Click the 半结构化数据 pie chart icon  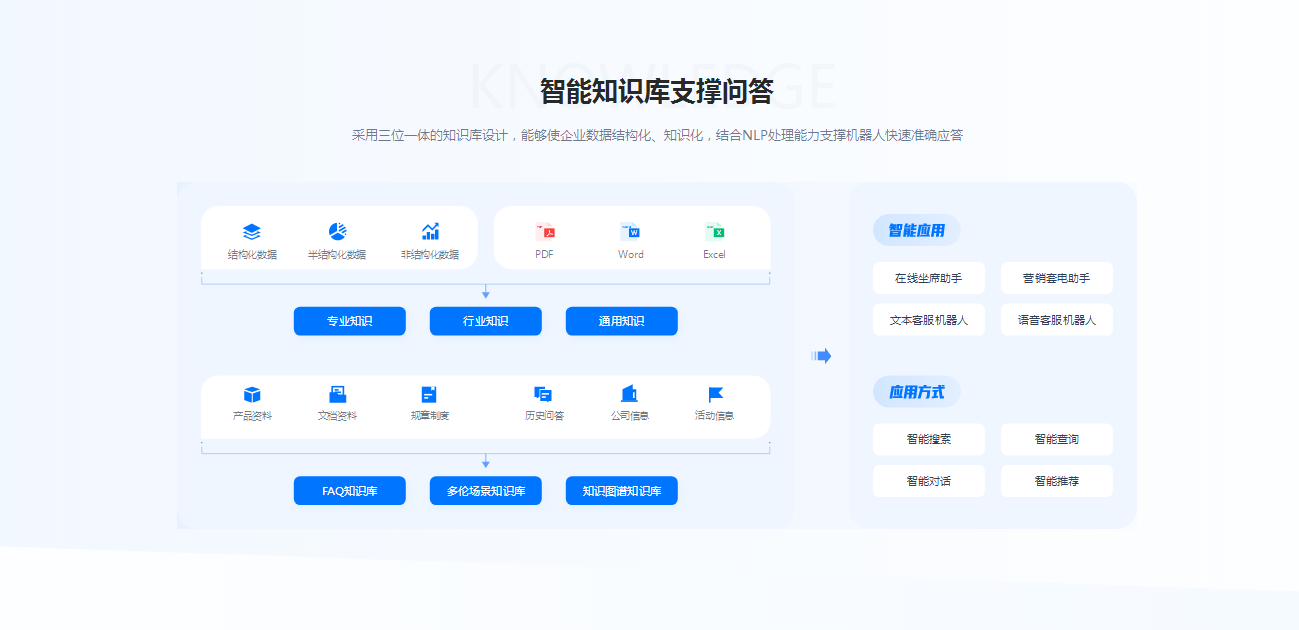[x=337, y=232]
